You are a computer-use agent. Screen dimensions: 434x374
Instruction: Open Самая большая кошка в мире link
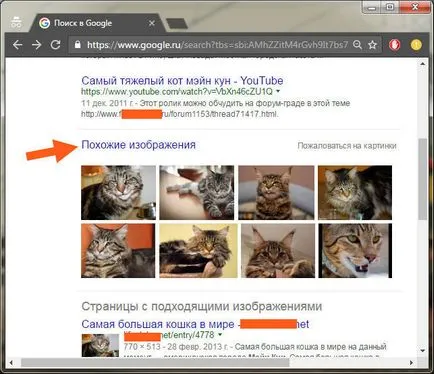click(x=195, y=324)
